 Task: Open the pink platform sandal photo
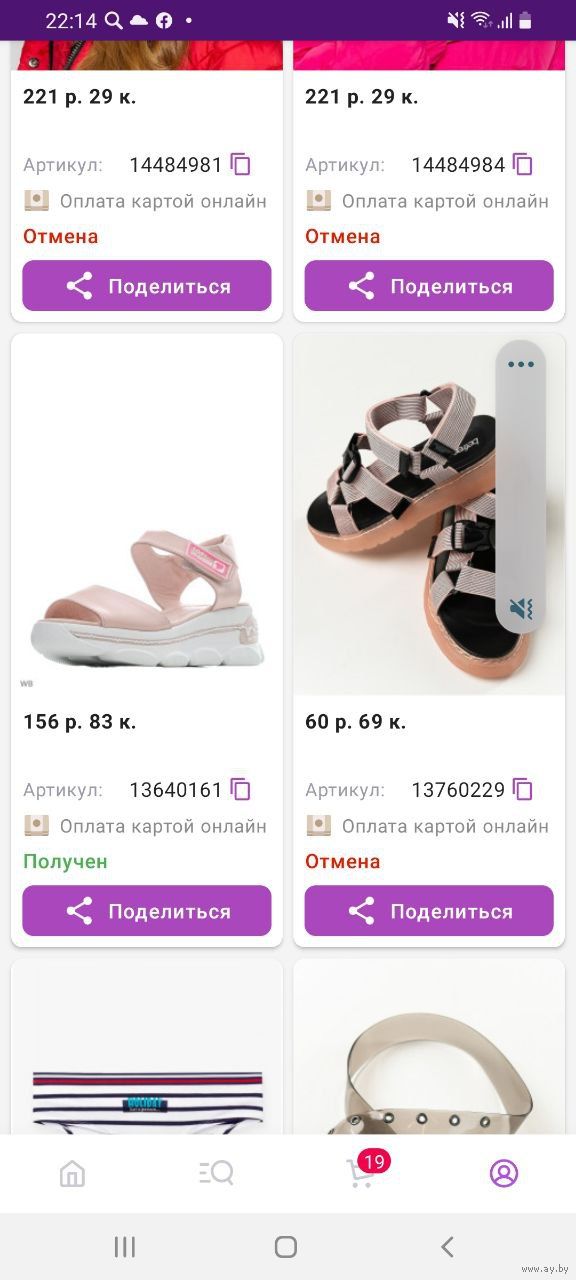[x=147, y=515]
